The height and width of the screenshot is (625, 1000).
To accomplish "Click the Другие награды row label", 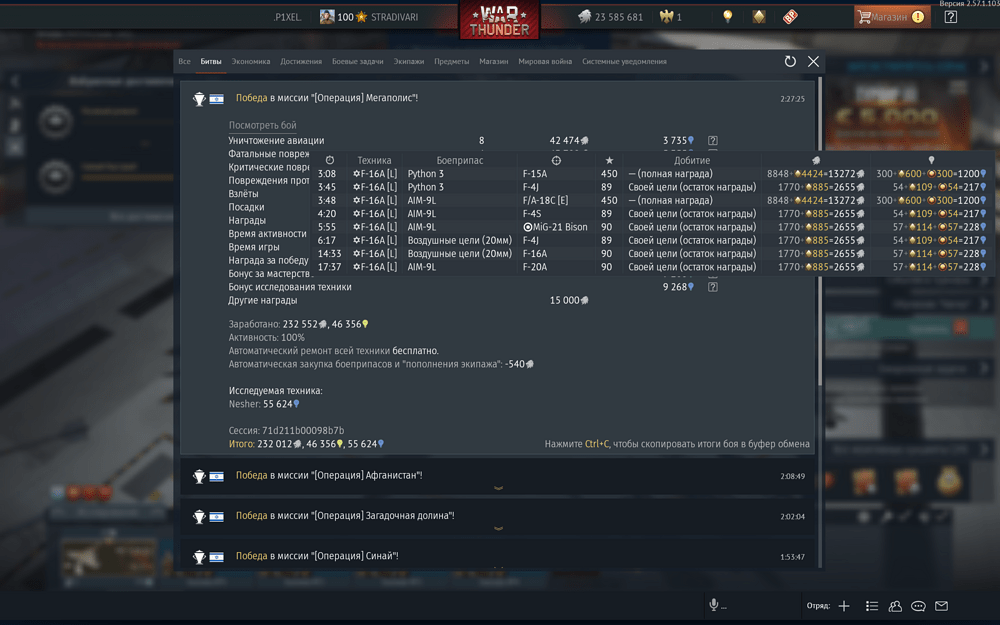I will [263, 300].
